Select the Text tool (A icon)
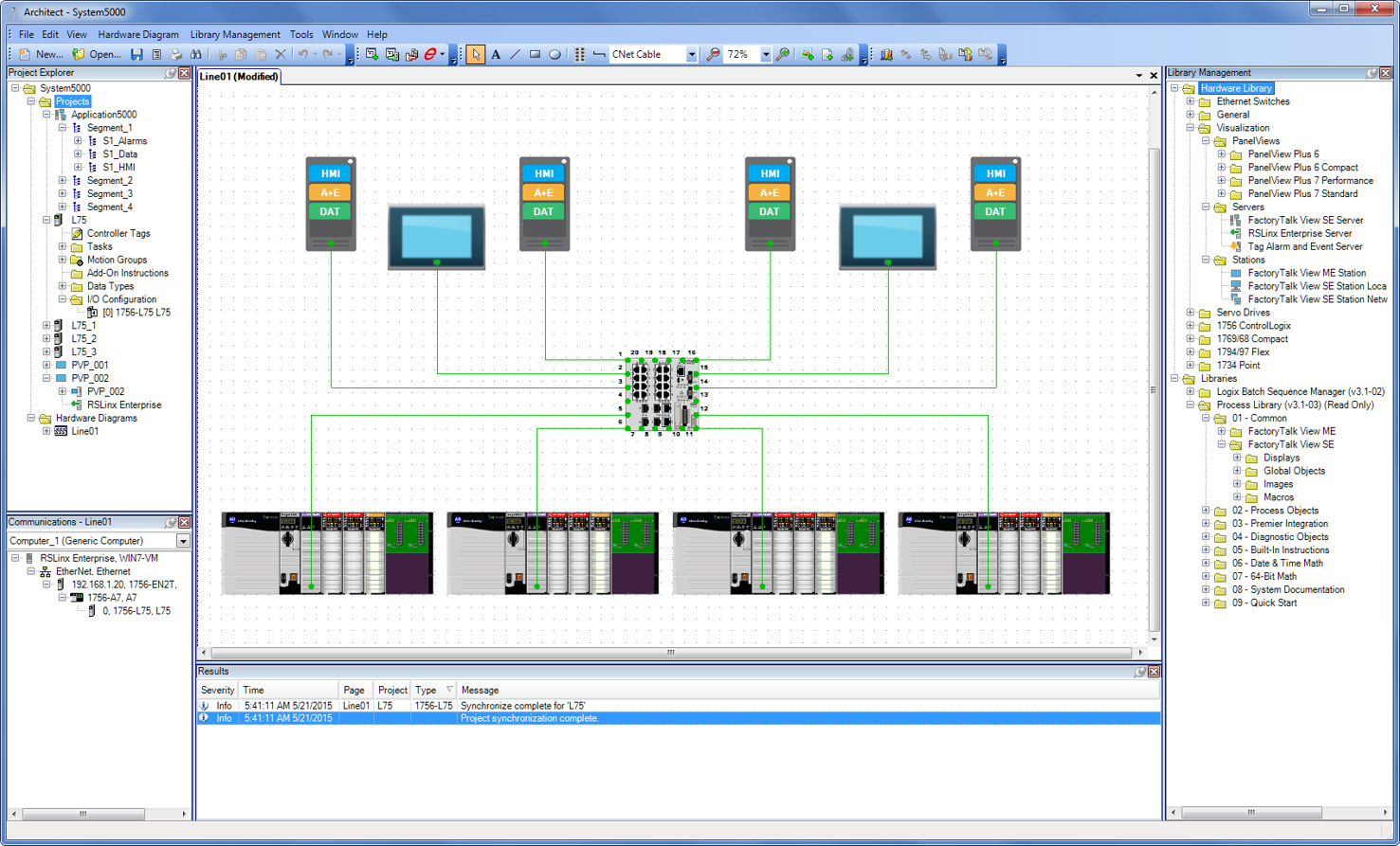This screenshot has height=846, width=1400. (x=496, y=55)
